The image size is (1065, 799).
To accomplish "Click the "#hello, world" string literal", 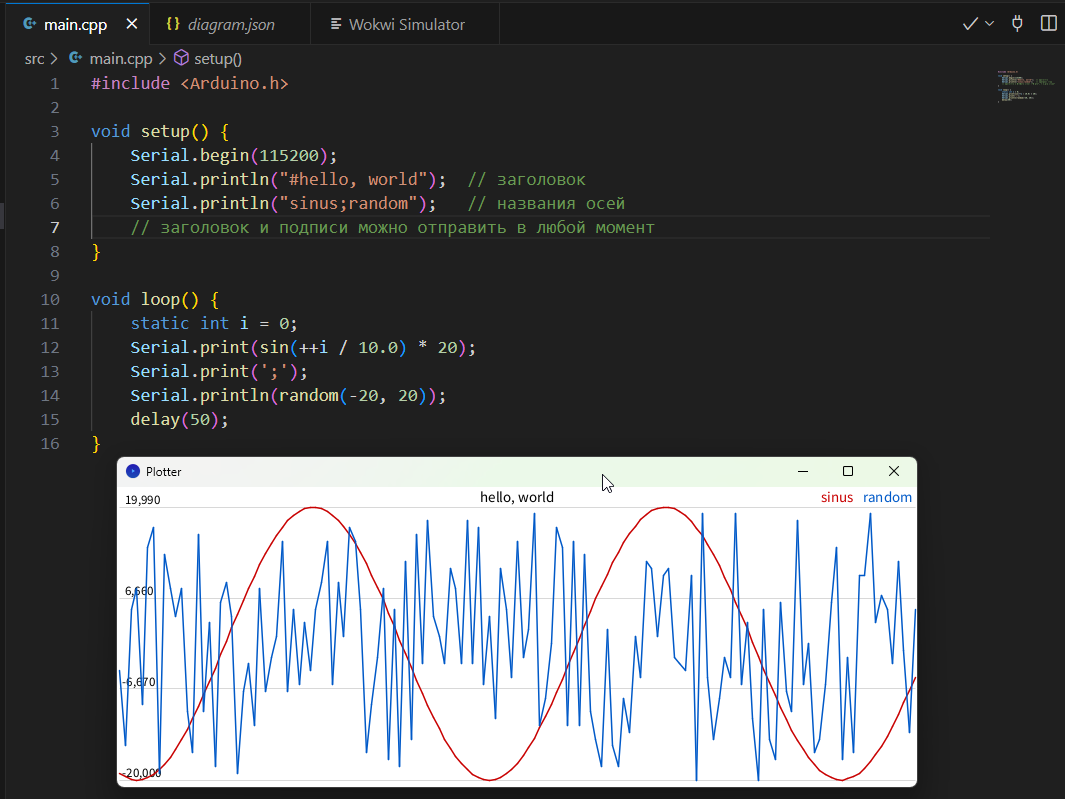I will pyautogui.click(x=353, y=179).
